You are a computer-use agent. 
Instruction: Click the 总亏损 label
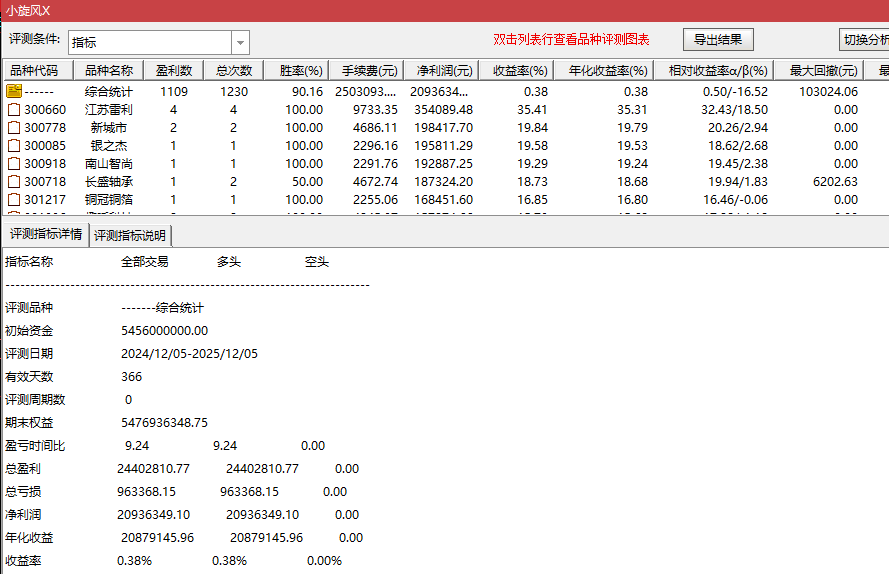[x=23, y=492]
